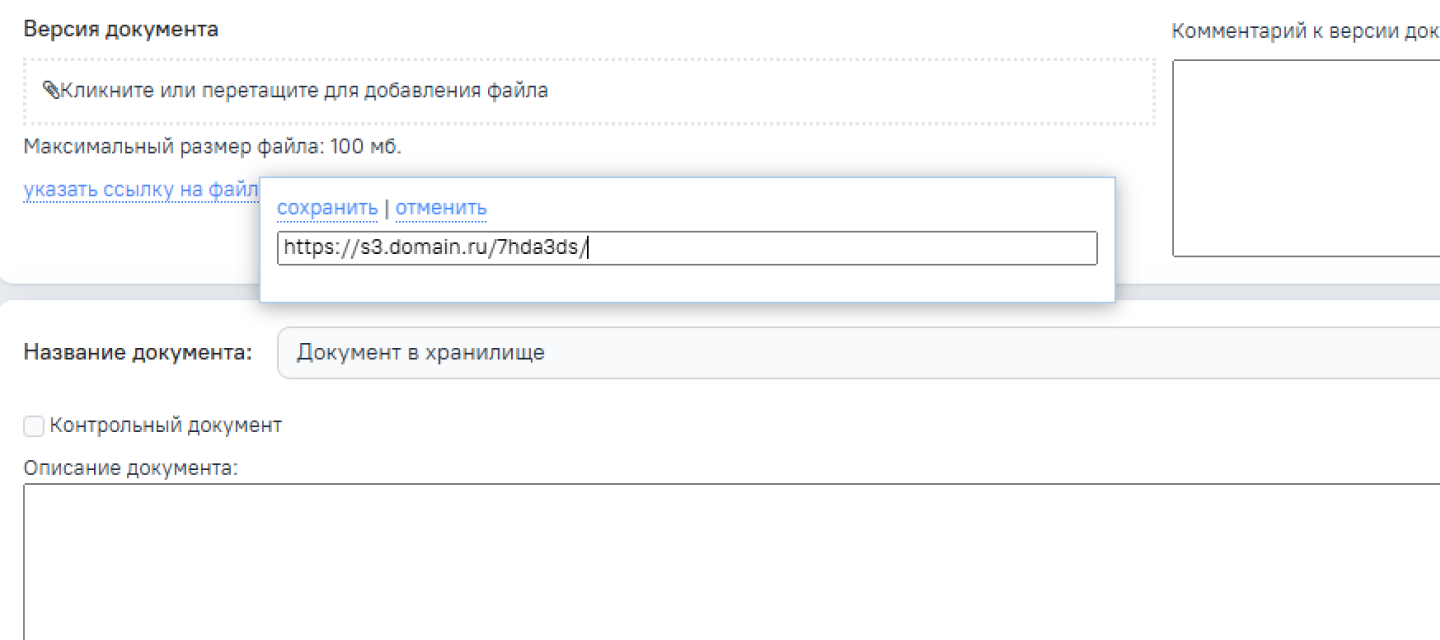Click the "Максимальный размер файла" hint text

coord(212,147)
